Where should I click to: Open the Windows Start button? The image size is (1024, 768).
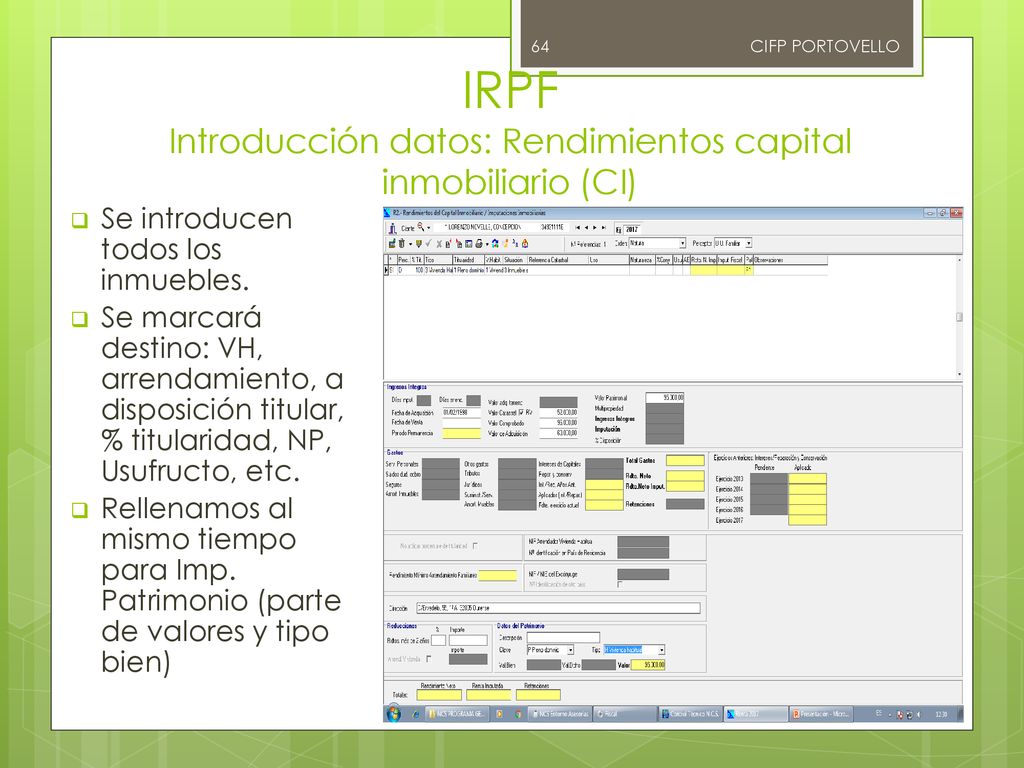394,714
